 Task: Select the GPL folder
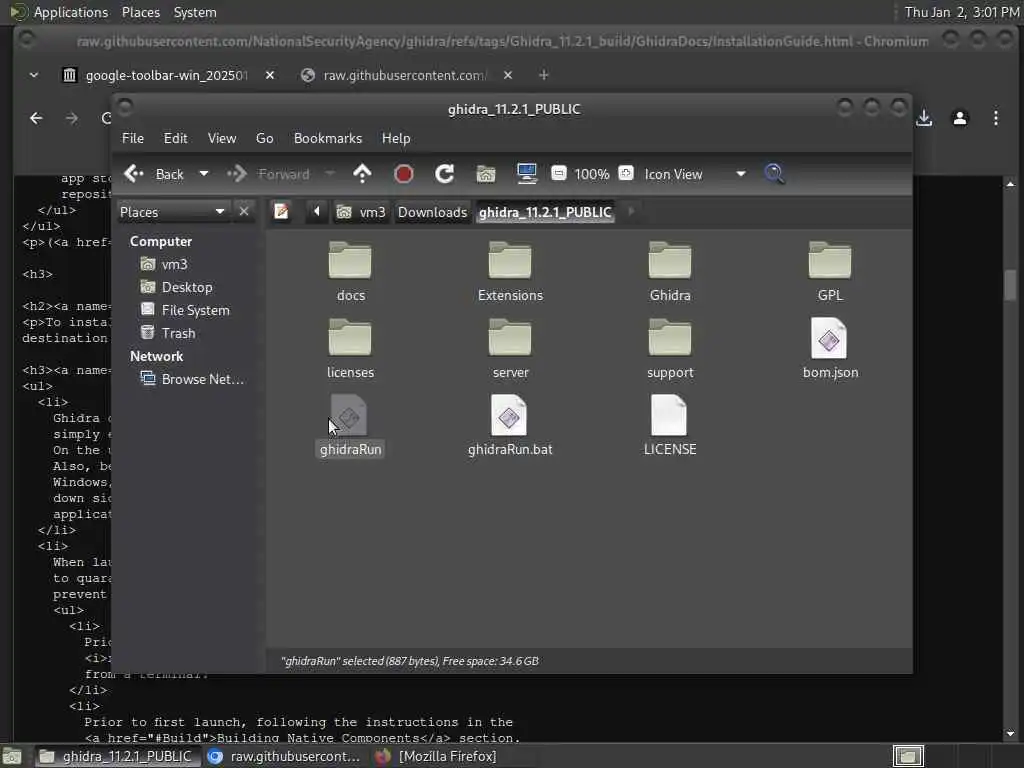tap(830, 272)
